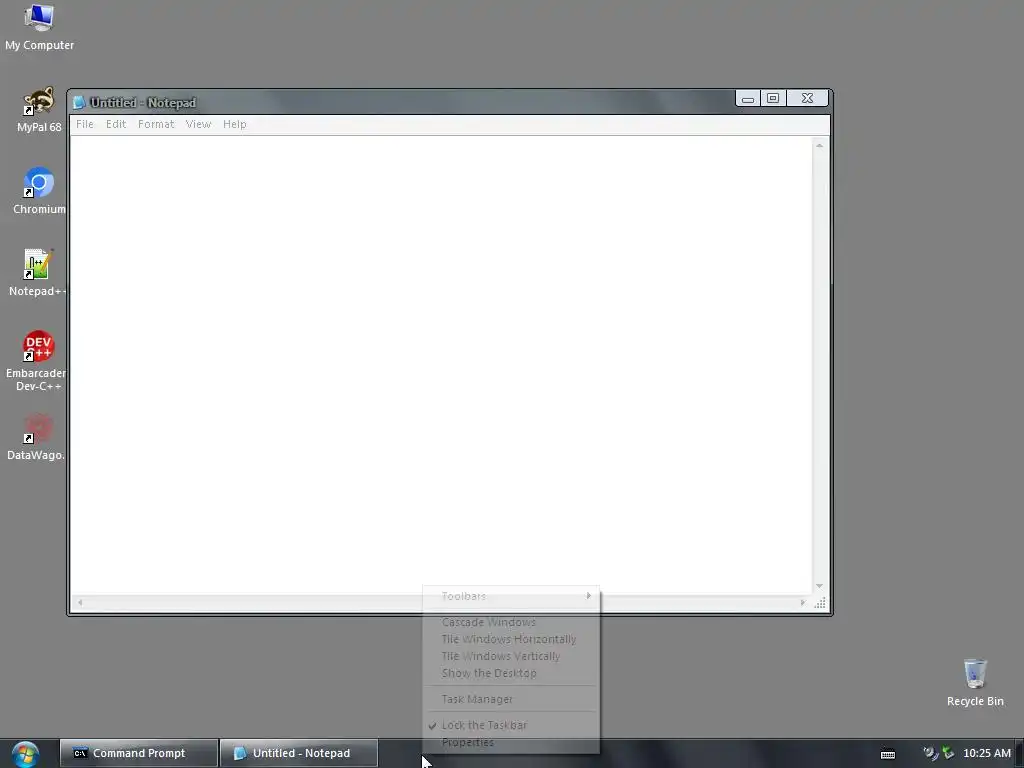Click the taskbar clock showing 10:25 AM
The image size is (1024, 768).
(987, 753)
